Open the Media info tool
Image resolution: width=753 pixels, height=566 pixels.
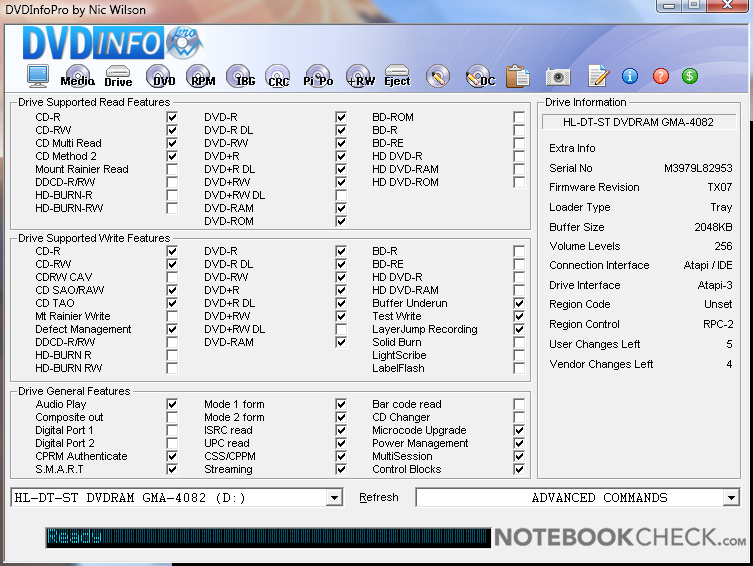click(x=77, y=76)
